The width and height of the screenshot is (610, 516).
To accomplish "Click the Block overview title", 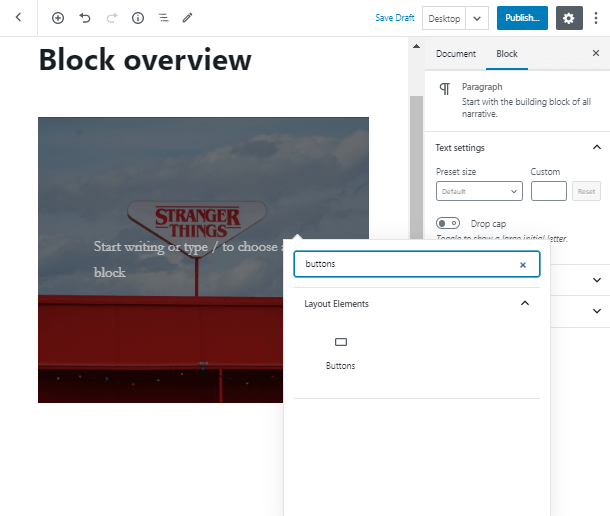I will point(145,60).
